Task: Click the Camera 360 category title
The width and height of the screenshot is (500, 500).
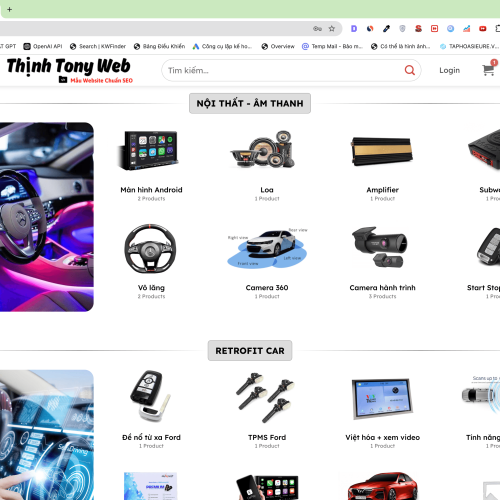Action: tap(267, 288)
